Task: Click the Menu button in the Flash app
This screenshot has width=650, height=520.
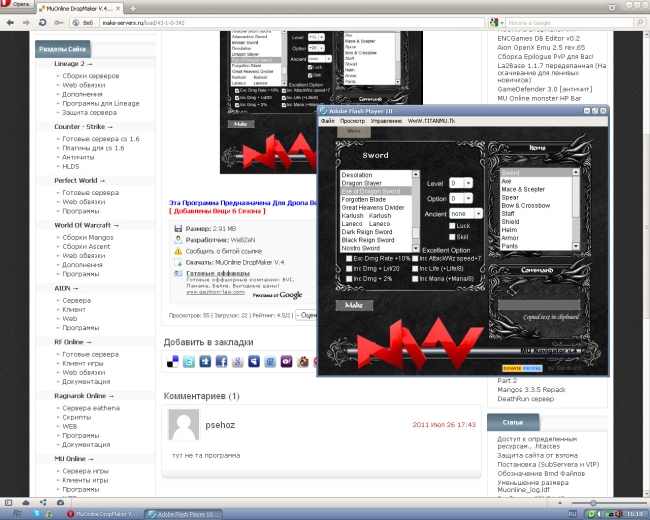Action: [x=354, y=131]
